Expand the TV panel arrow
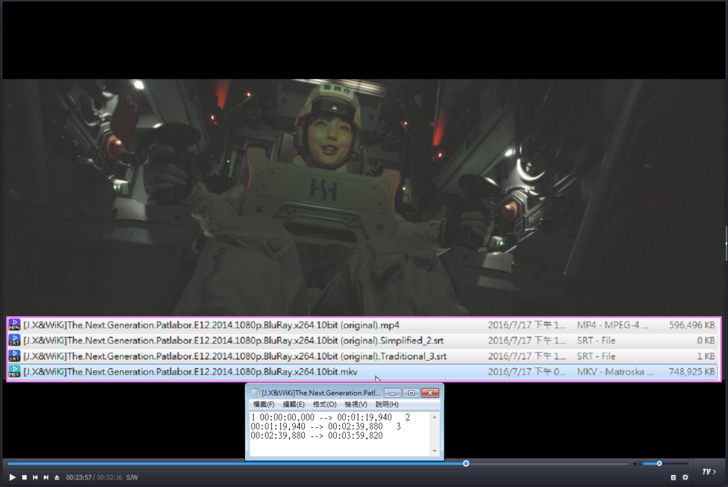This screenshot has width=728, height=487. click(708, 471)
